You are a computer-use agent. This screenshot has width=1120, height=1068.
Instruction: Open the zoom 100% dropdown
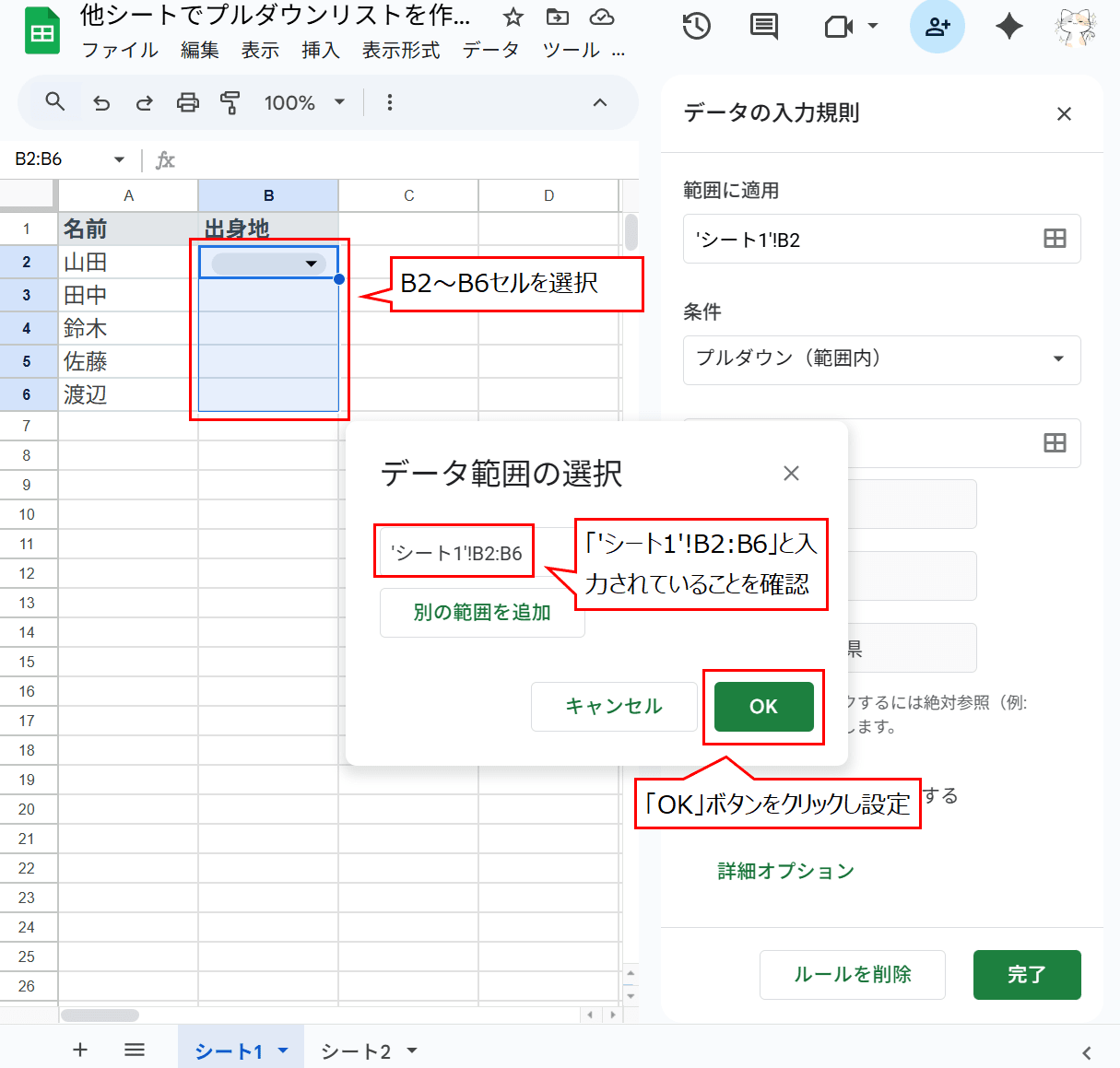coord(305,102)
